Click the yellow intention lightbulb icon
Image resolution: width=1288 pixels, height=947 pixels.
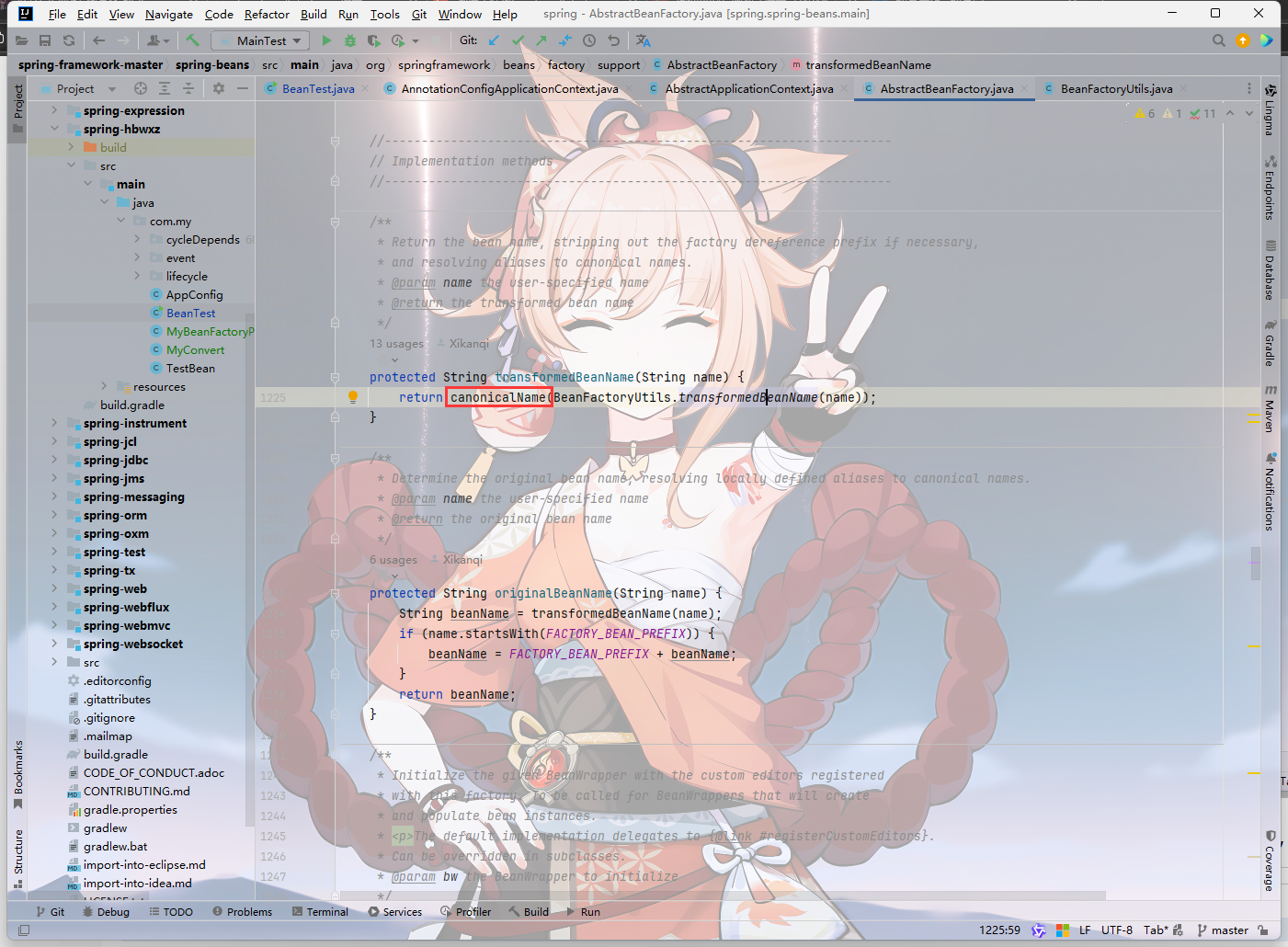[x=353, y=397]
